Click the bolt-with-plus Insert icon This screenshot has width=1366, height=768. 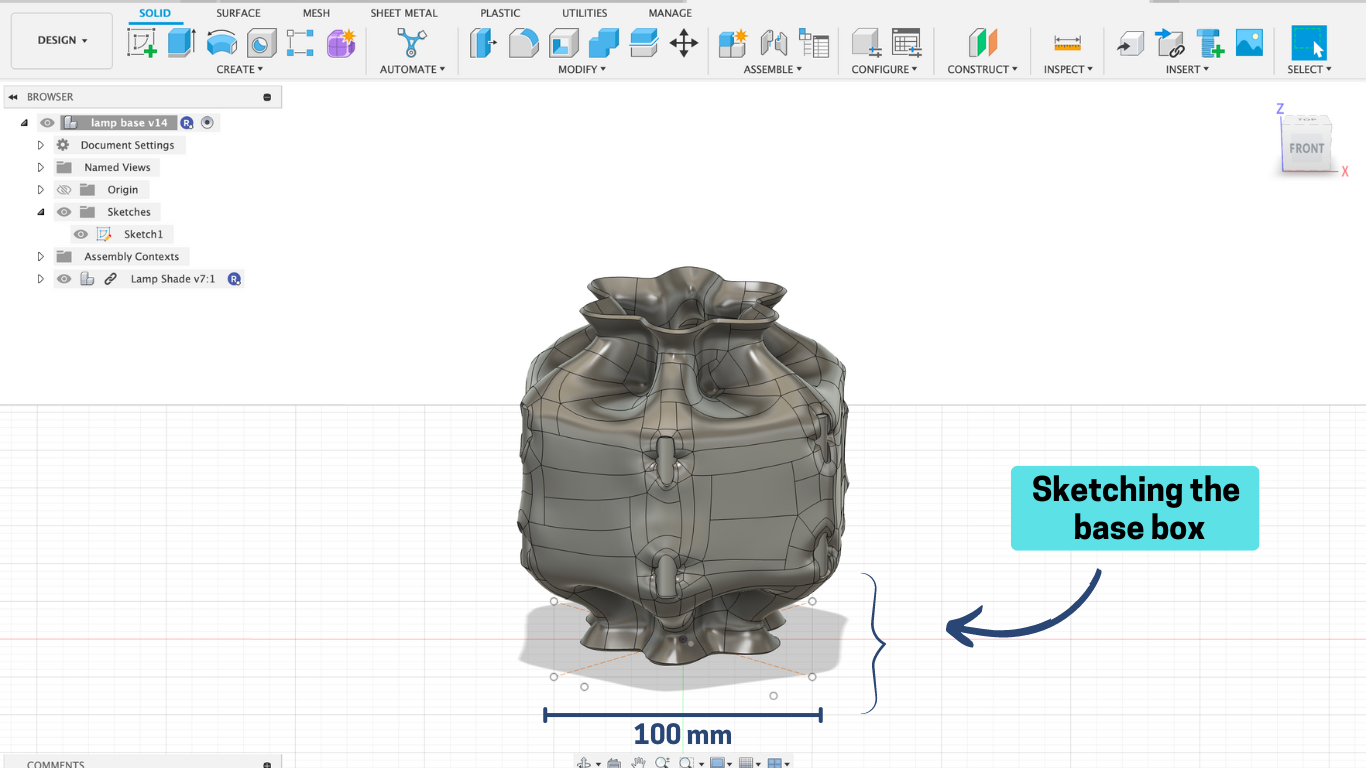(x=1210, y=43)
